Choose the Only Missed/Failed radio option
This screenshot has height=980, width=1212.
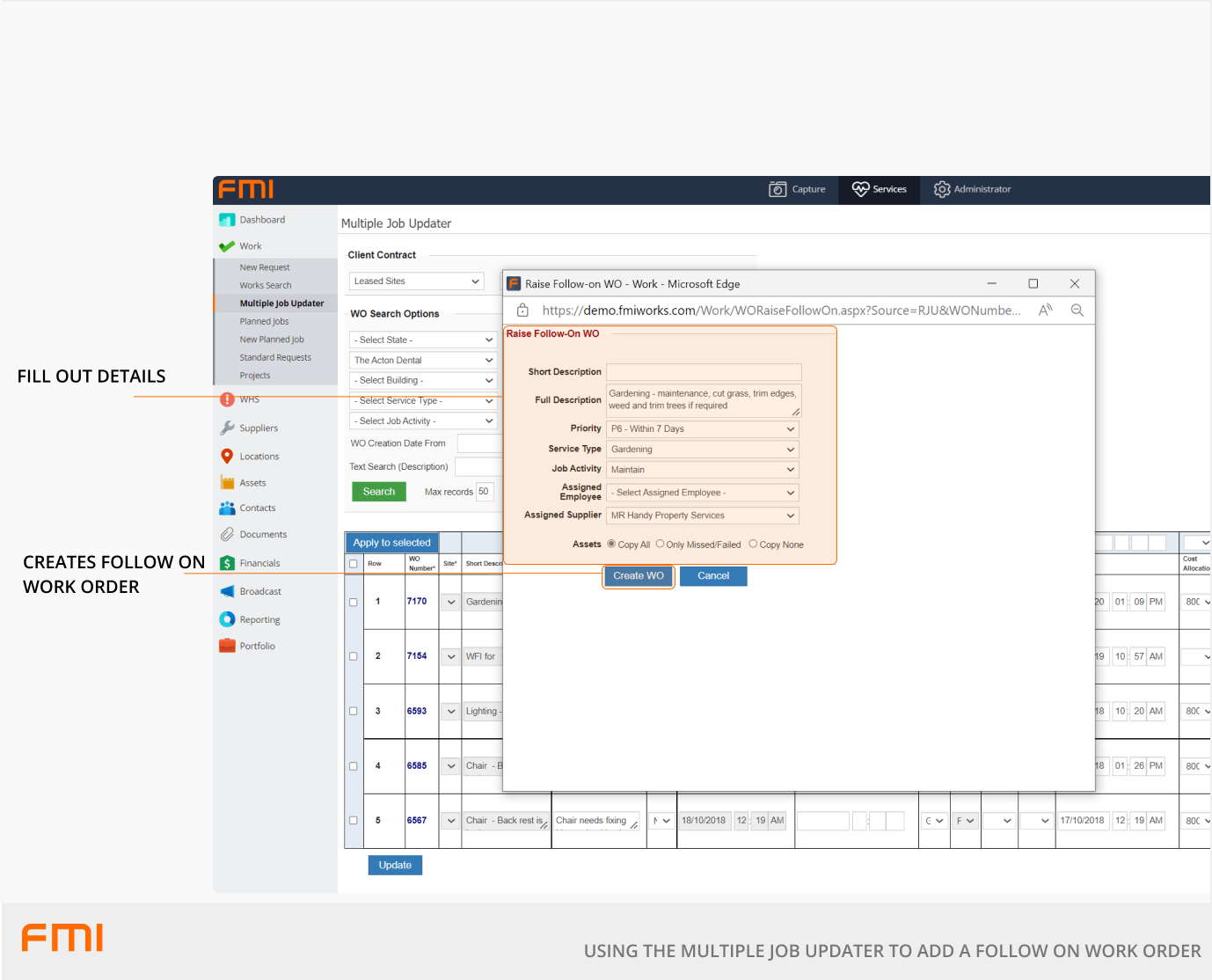pos(660,545)
